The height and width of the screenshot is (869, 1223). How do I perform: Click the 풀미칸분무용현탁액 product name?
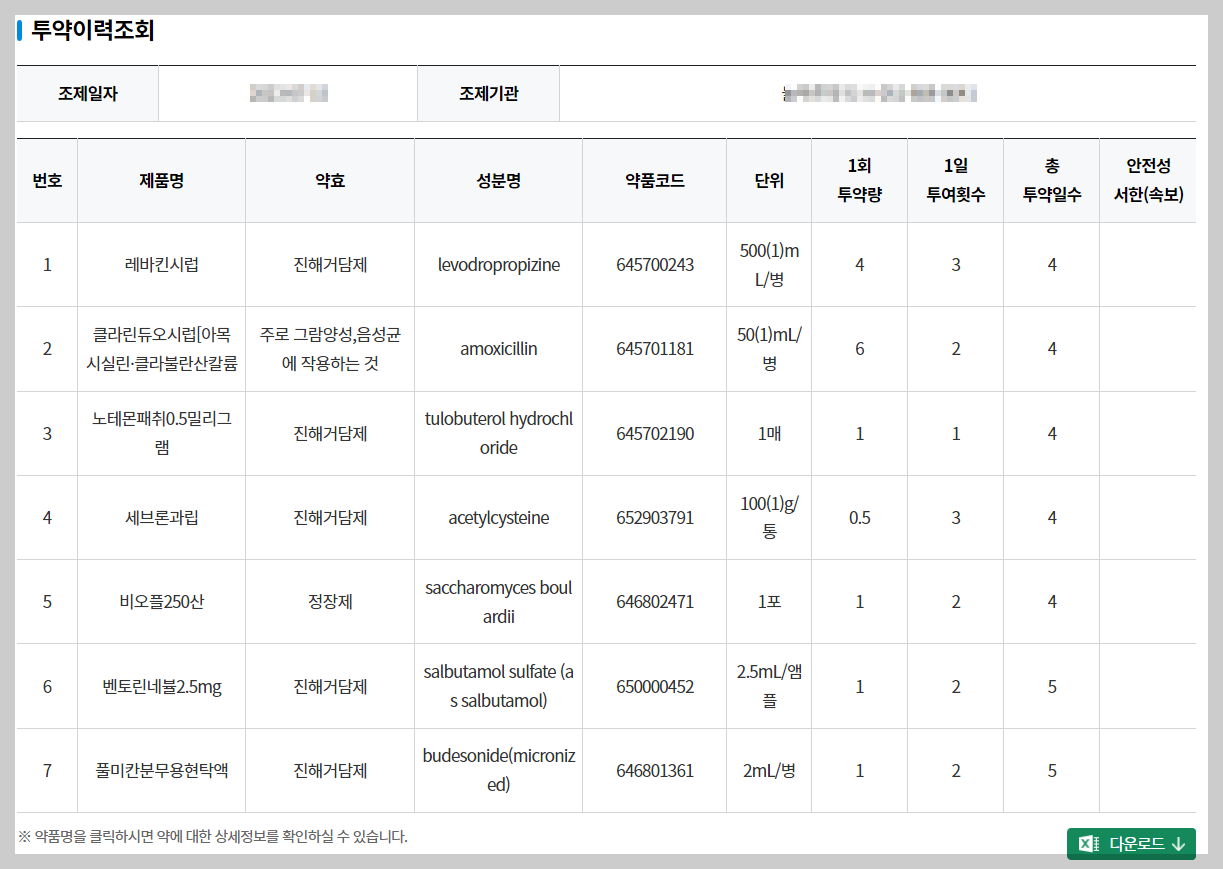click(161, 770)
